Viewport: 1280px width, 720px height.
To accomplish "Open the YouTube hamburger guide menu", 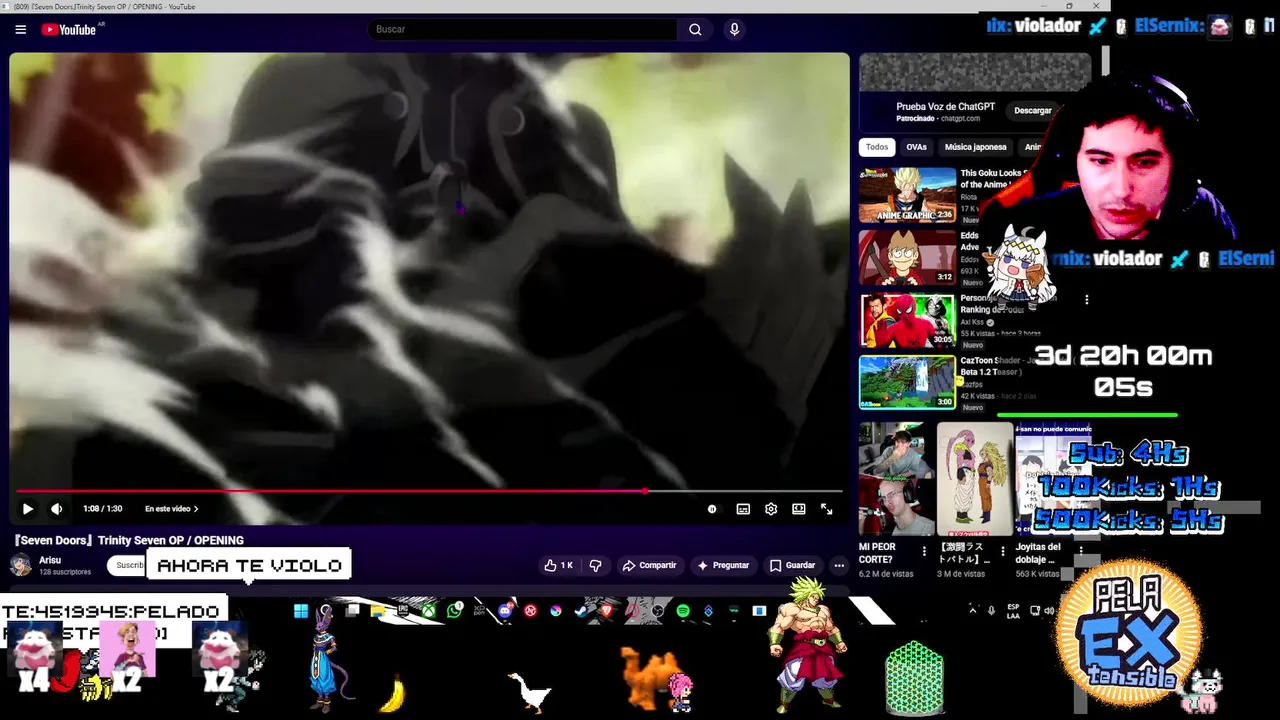I will 20,30.
